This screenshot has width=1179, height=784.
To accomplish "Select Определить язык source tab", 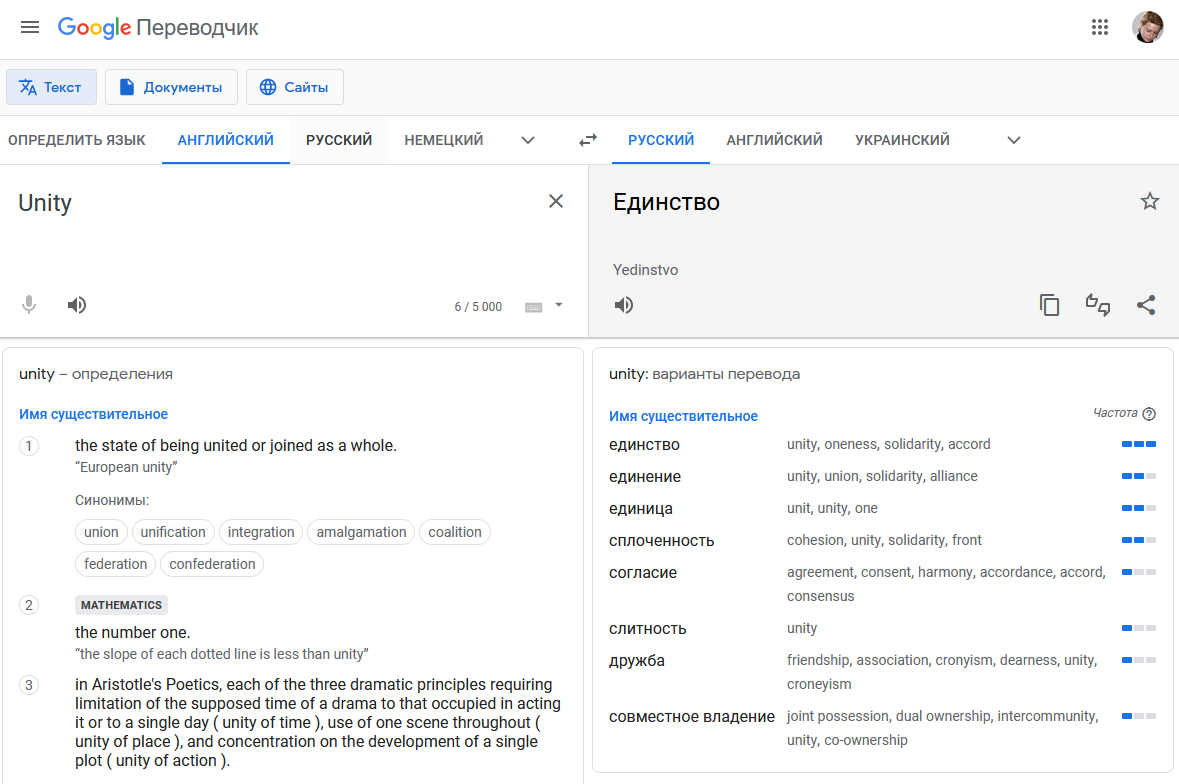I will pos(77,140).
